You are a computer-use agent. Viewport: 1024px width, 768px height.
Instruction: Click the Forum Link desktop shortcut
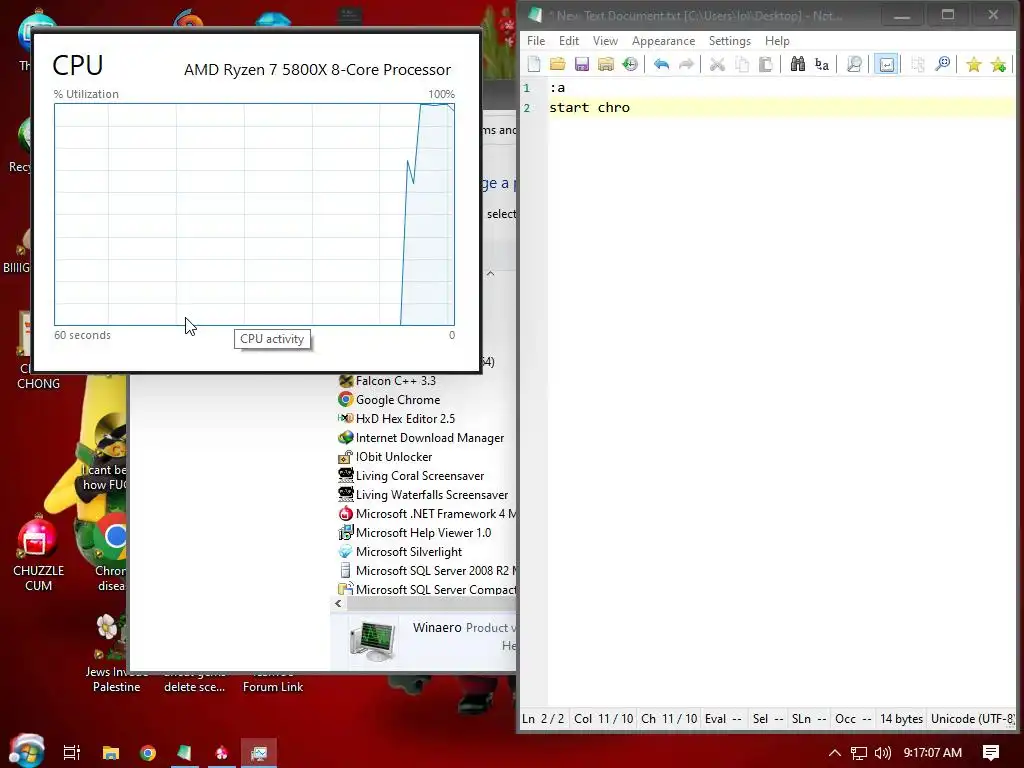pos(272,682)
